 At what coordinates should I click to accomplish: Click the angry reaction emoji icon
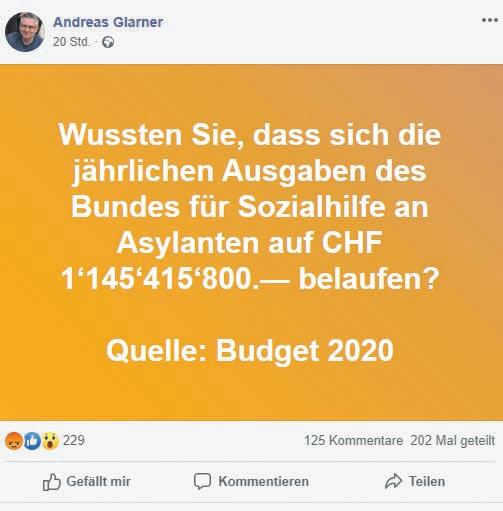coord(14,441)
